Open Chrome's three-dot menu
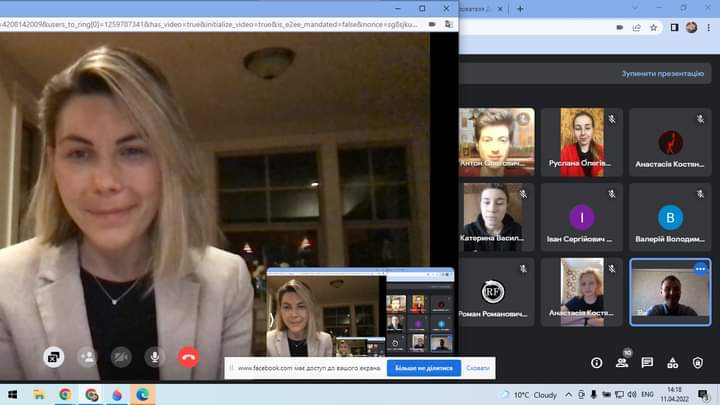 (708, 27)
